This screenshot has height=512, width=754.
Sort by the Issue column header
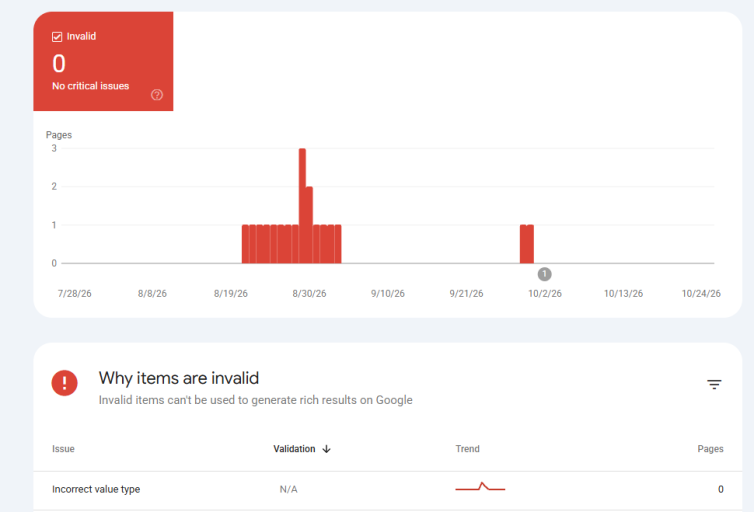coord(63,449)
